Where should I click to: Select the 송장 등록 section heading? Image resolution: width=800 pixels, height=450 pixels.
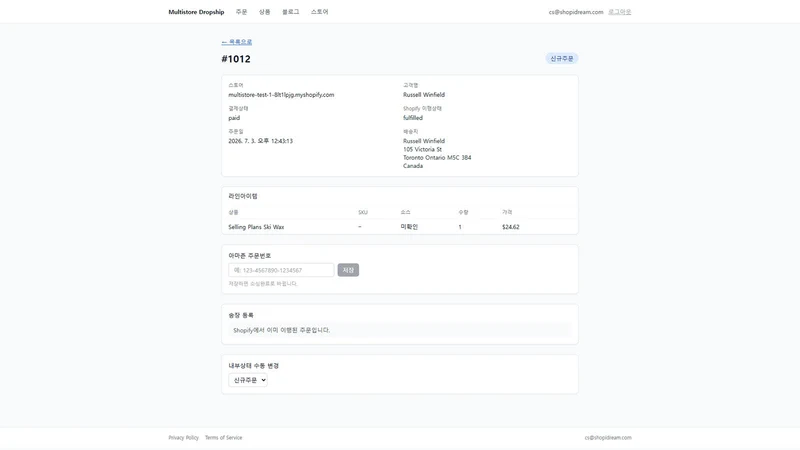pos(241,315)
